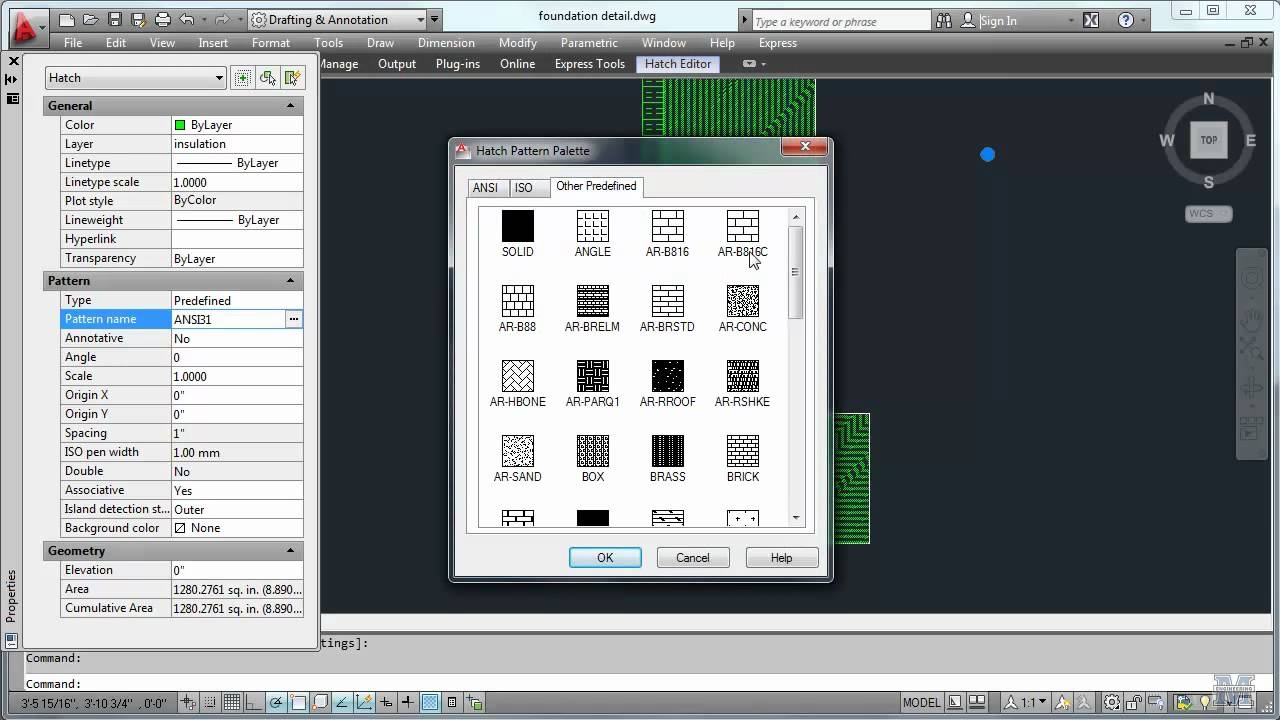Open the Format menu

270,43
